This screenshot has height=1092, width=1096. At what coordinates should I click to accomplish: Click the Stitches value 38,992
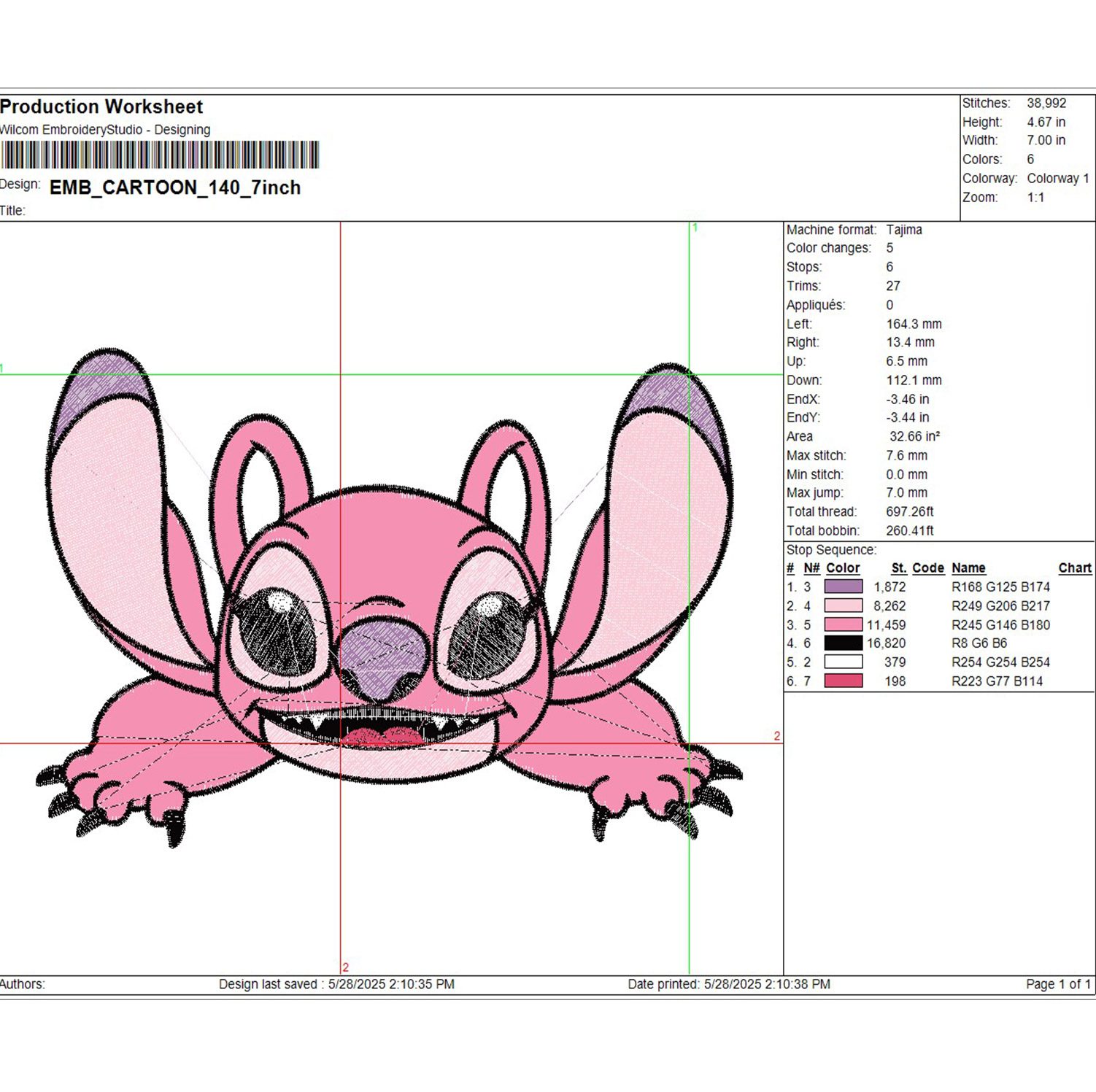pyautogui.click(x=1046, y=103)
